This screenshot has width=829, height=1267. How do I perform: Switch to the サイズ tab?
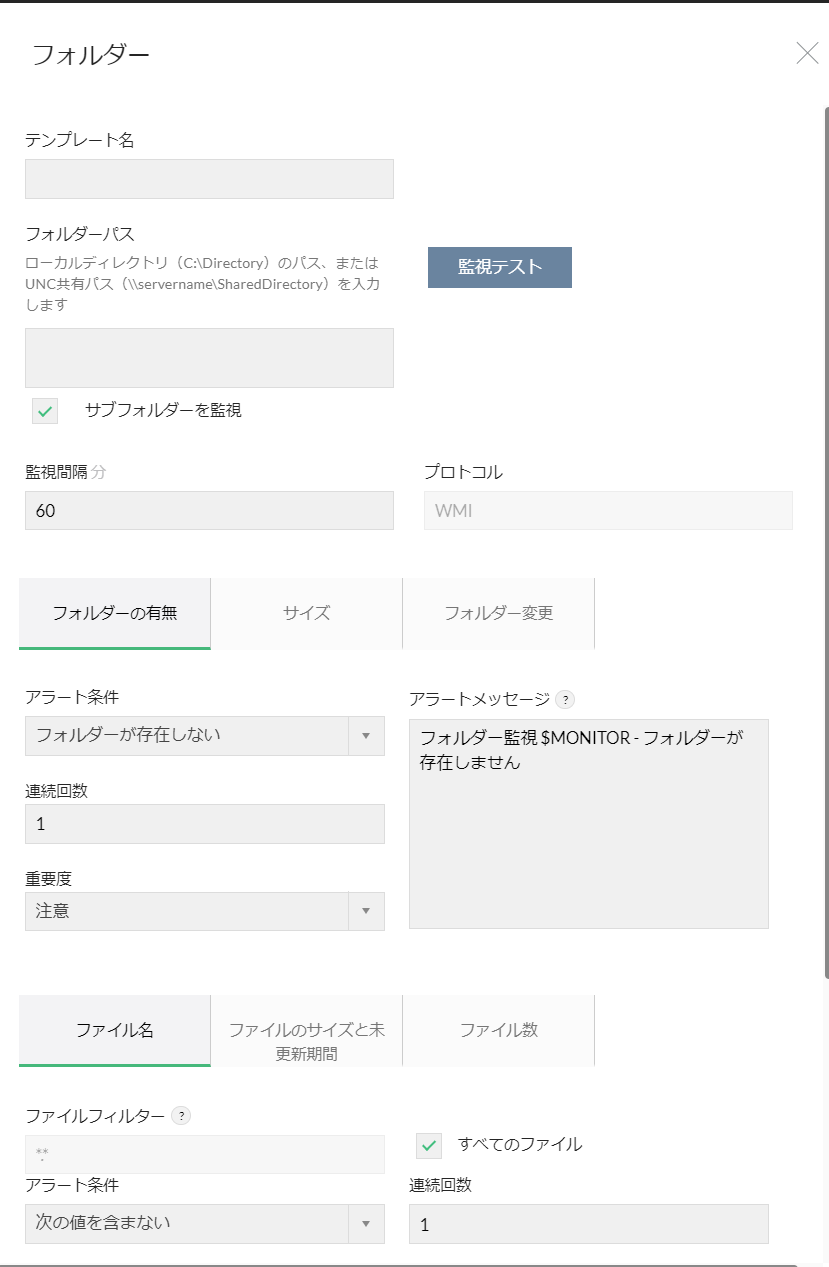click(306, 613)
